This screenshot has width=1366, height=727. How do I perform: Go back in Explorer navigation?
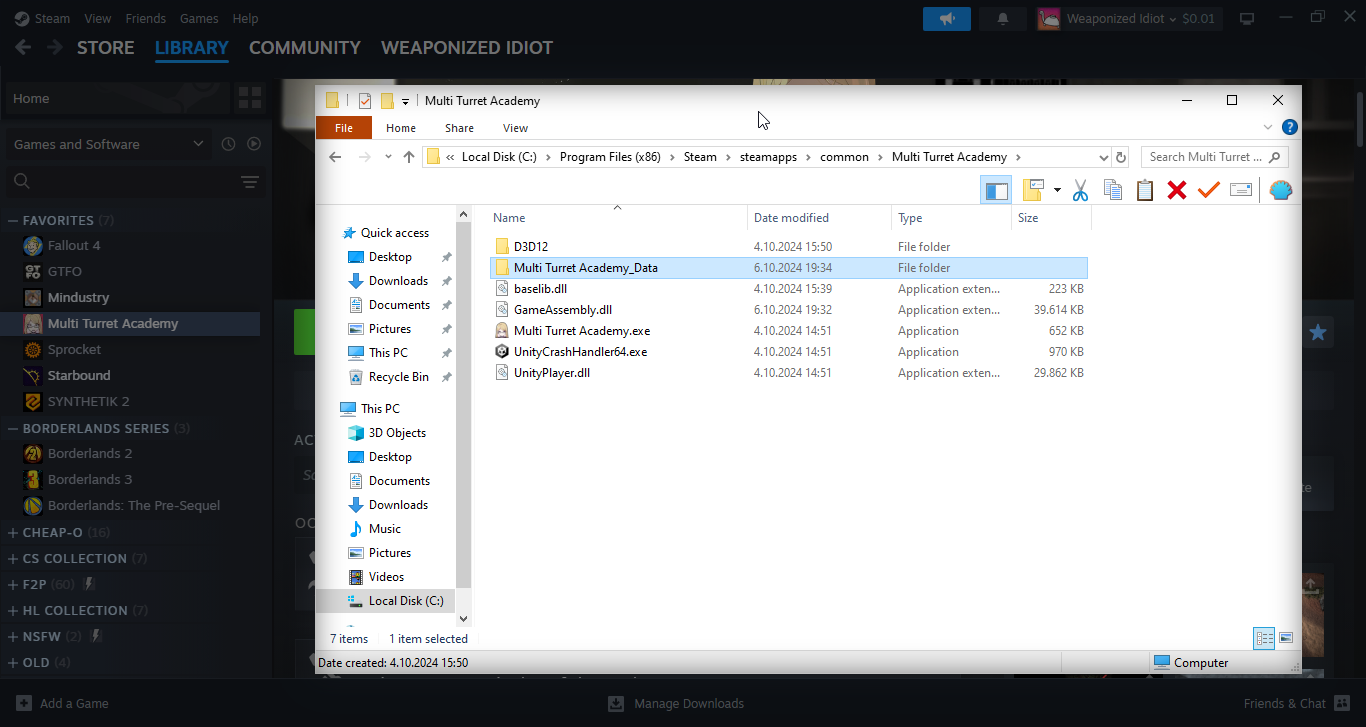[335, 157]
